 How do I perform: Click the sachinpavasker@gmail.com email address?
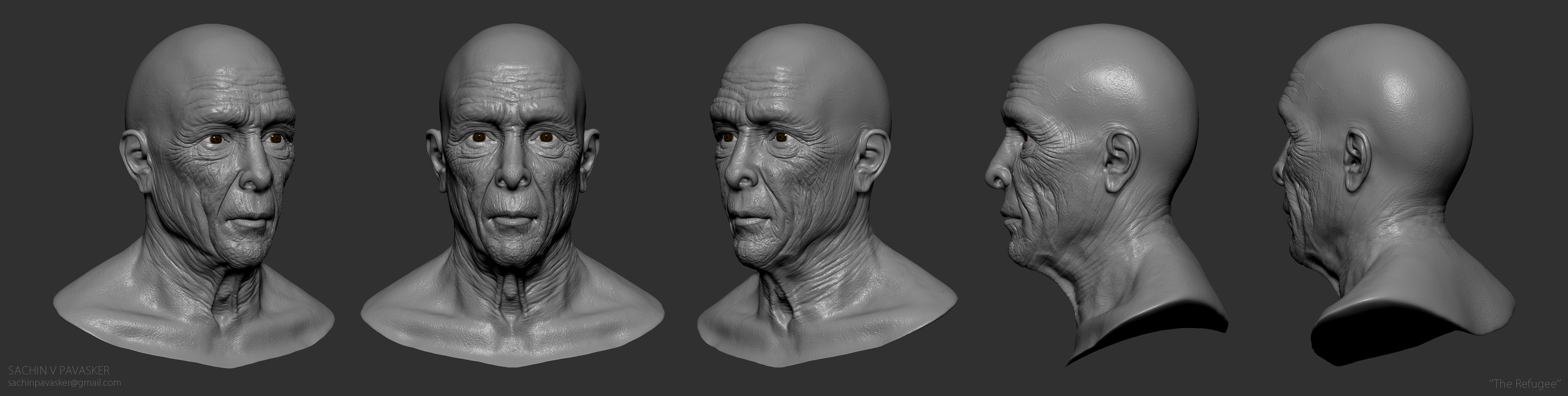[64, 382]
